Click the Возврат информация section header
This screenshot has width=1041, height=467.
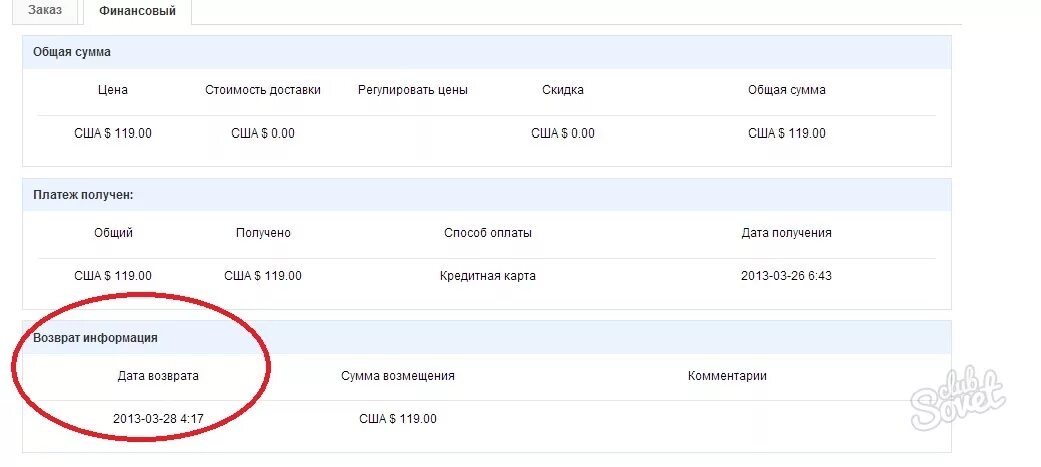pyautogui.click(x=95, y=338)
